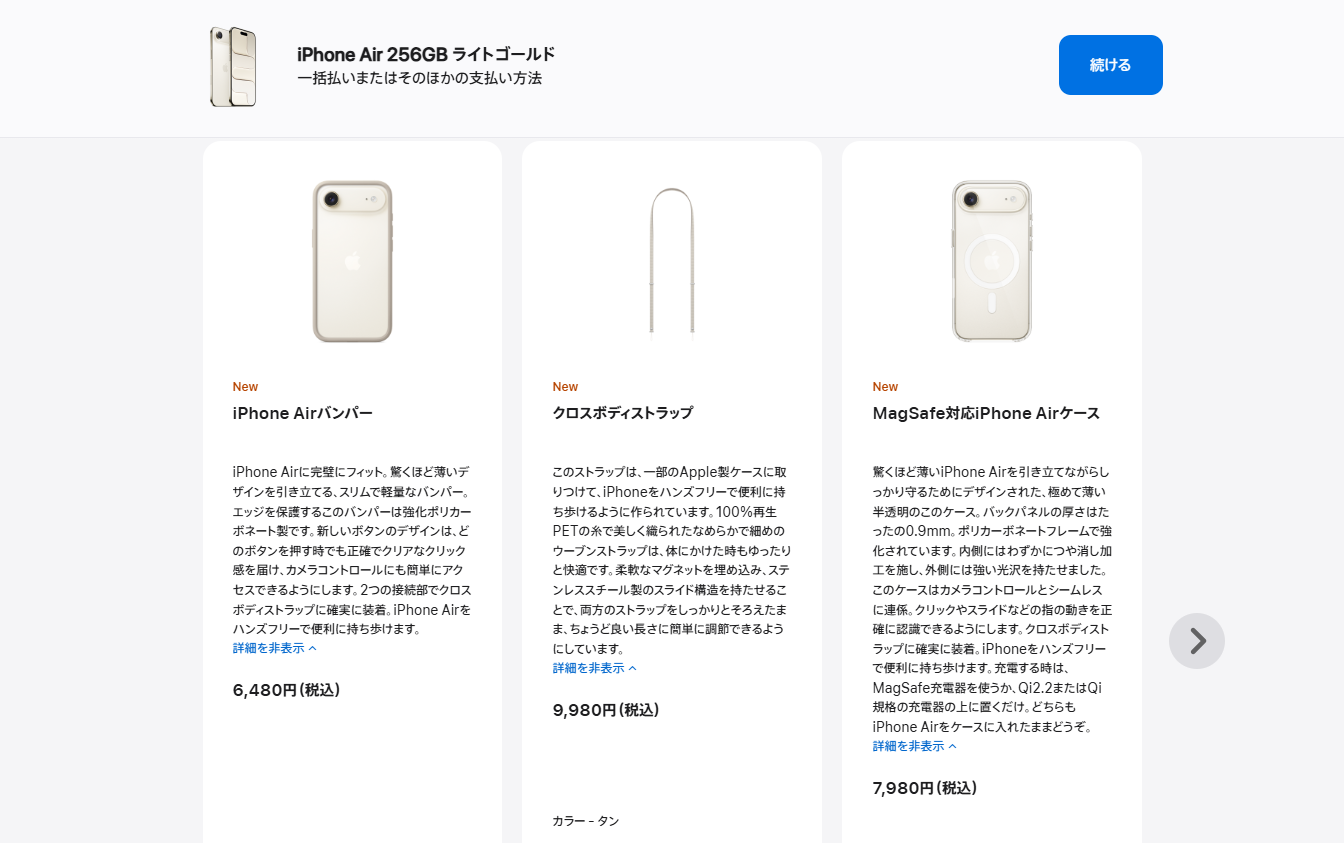This screenshot has height=843, width=1344.
Task: Click the クロスボディストラップ title
Action: point(623,413)
